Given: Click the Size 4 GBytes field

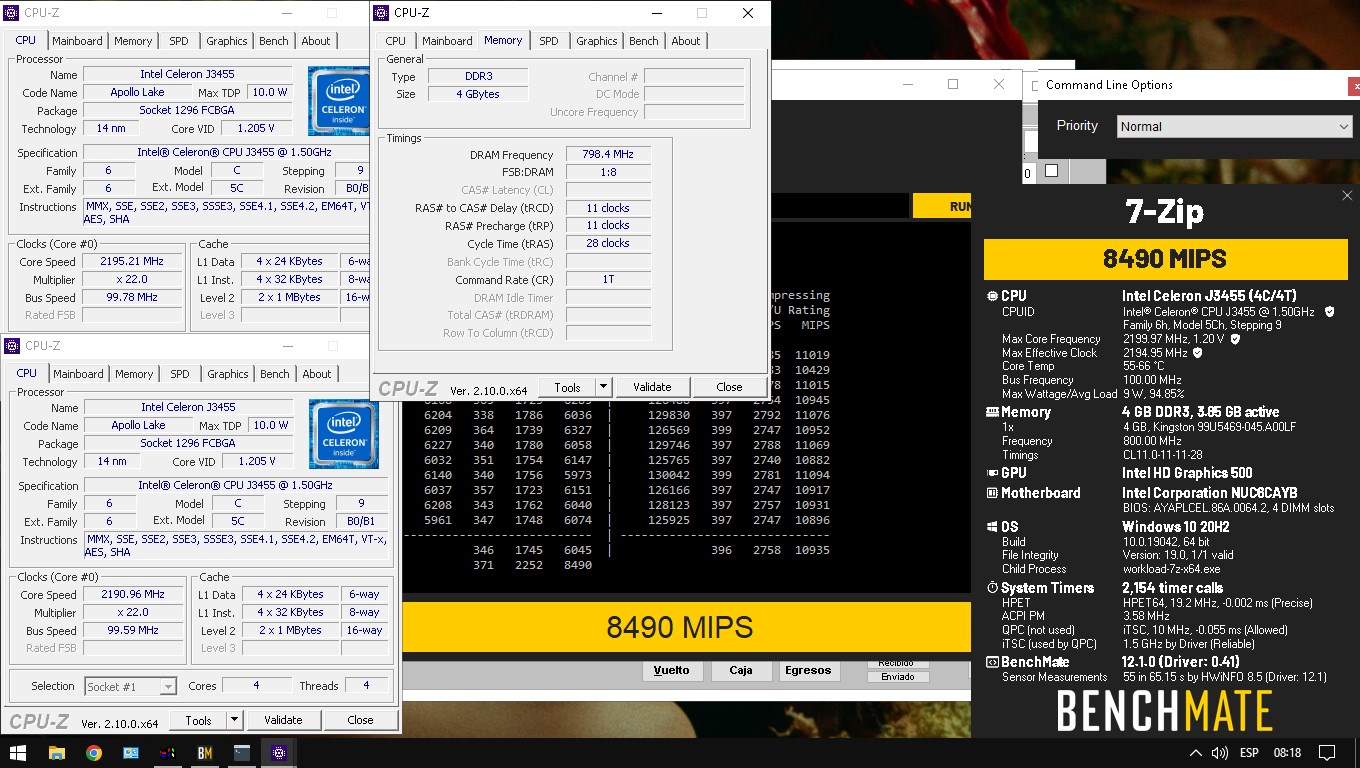Looking at the screenshot, I should coord(478,94).
